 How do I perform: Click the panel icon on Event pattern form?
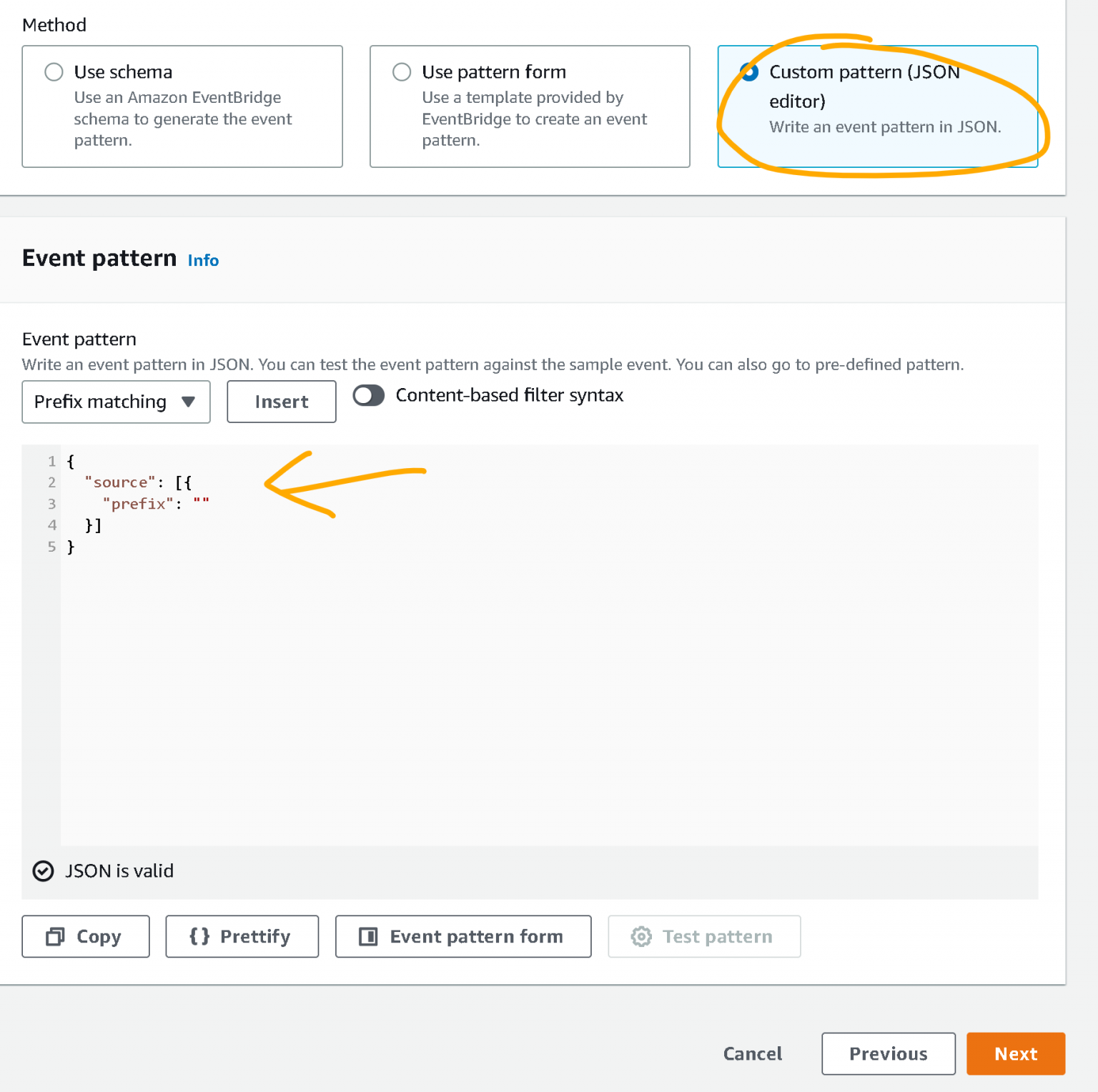(369, 936)
